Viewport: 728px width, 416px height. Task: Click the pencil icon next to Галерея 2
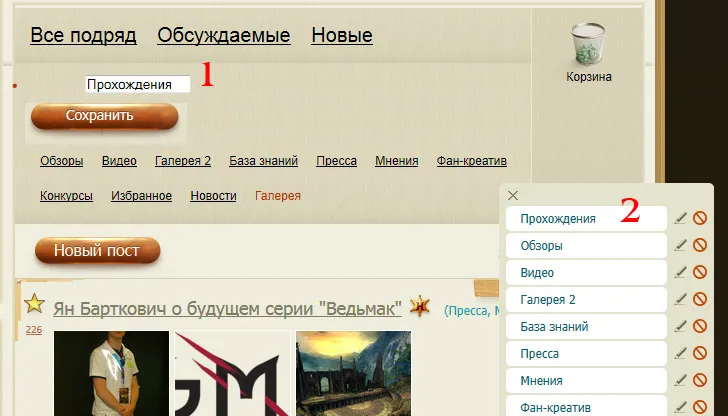coord(681,299)
